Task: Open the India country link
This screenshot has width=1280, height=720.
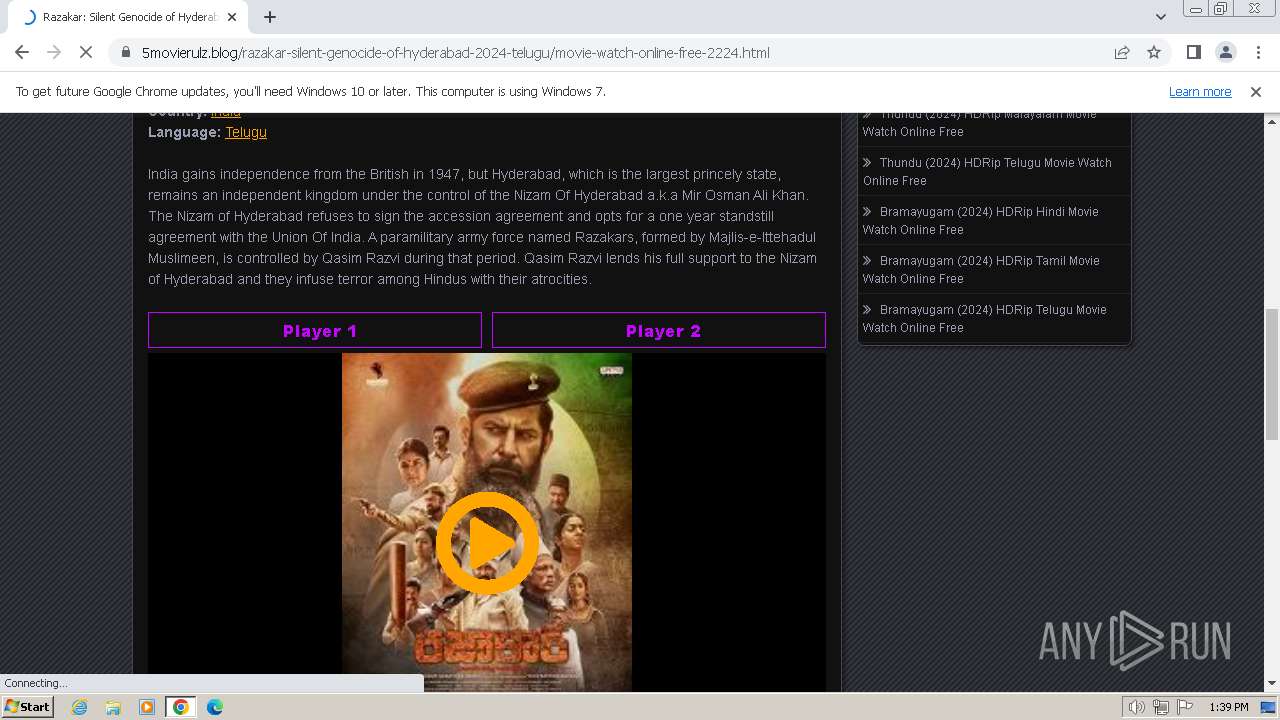Action: [226, 114]
